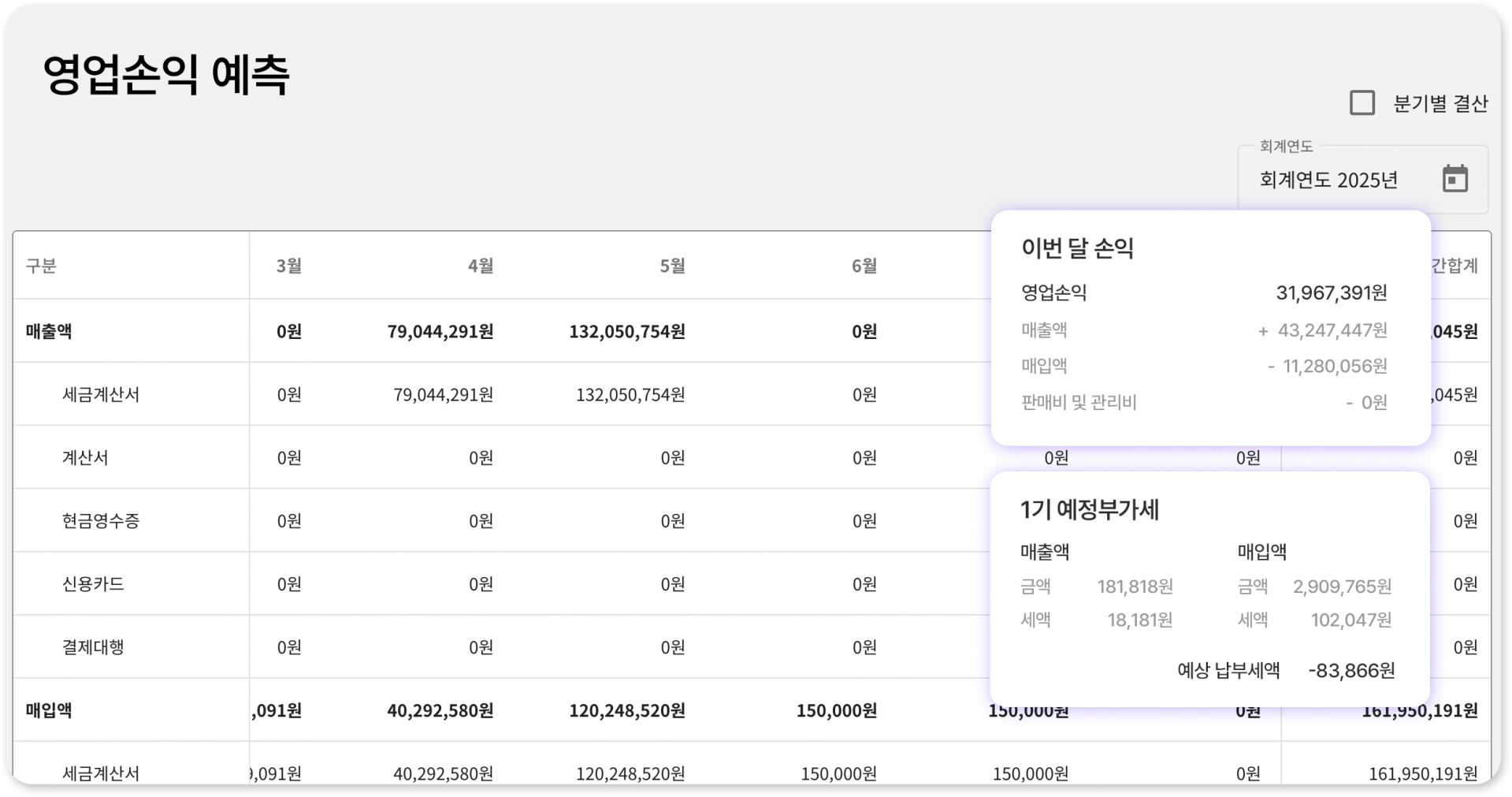Select the 현금영수증 row label
The height and width of the screenshot is (797, 1512).
click(x=101, y=521)
